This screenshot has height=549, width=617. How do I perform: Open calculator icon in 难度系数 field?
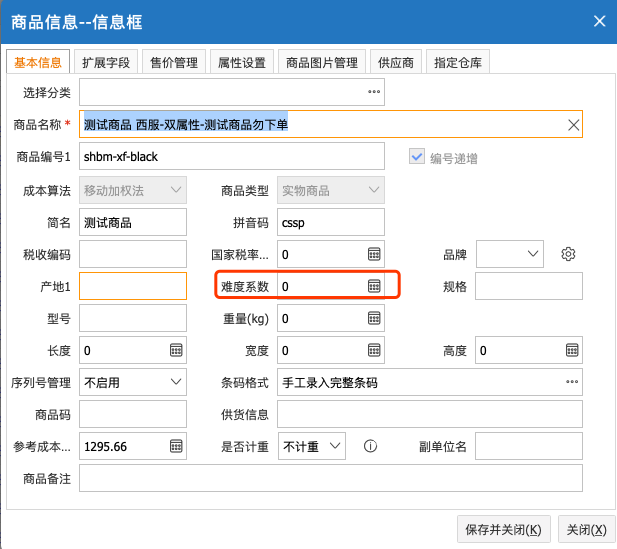click(374, 286)
